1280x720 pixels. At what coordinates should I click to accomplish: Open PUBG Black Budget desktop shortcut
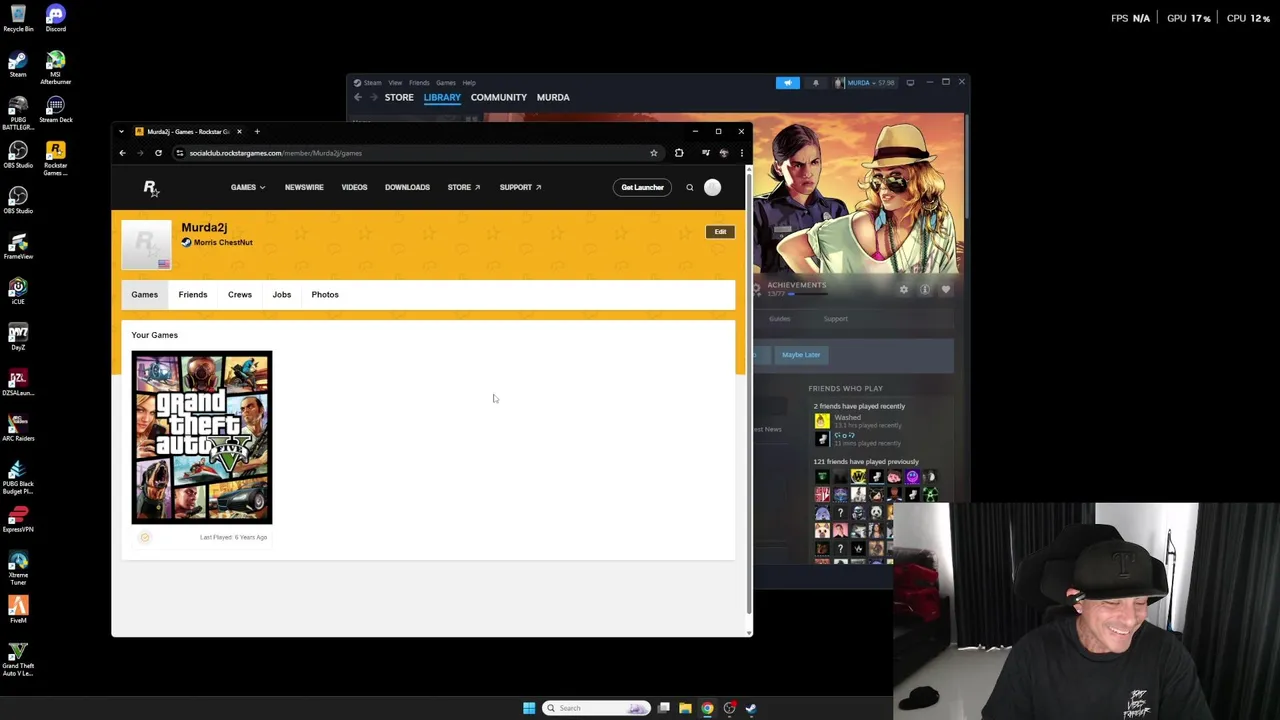pos(18,477)
